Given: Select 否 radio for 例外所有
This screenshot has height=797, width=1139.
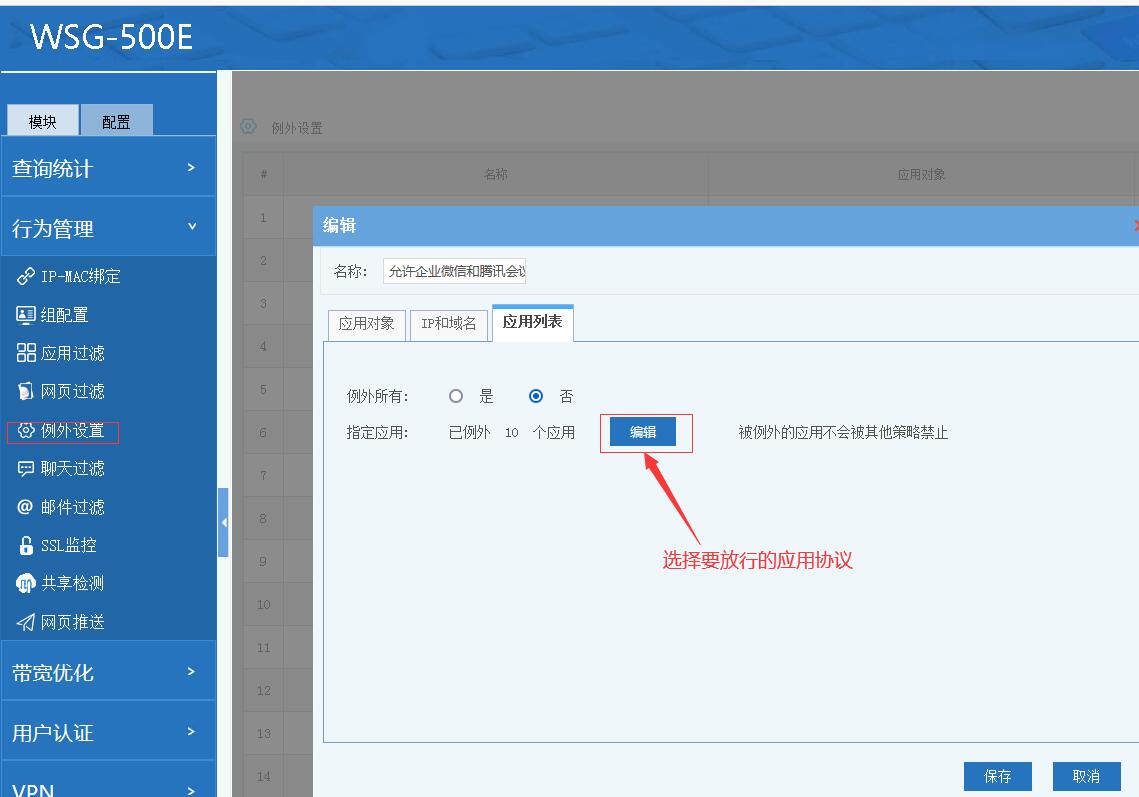Looking at the screenshot, I should 536,396.
